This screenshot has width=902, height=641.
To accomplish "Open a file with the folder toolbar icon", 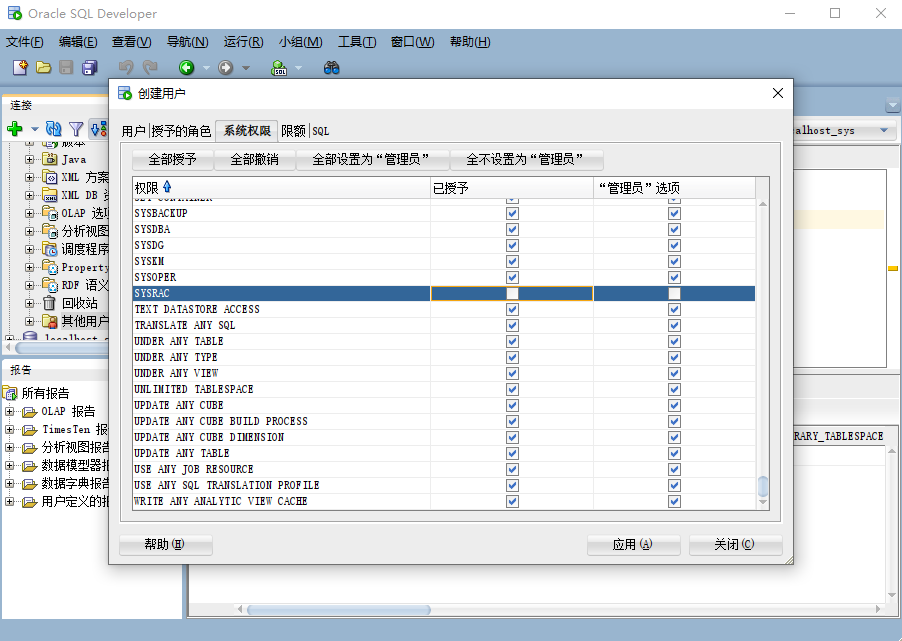I will [x=44, y=67].
